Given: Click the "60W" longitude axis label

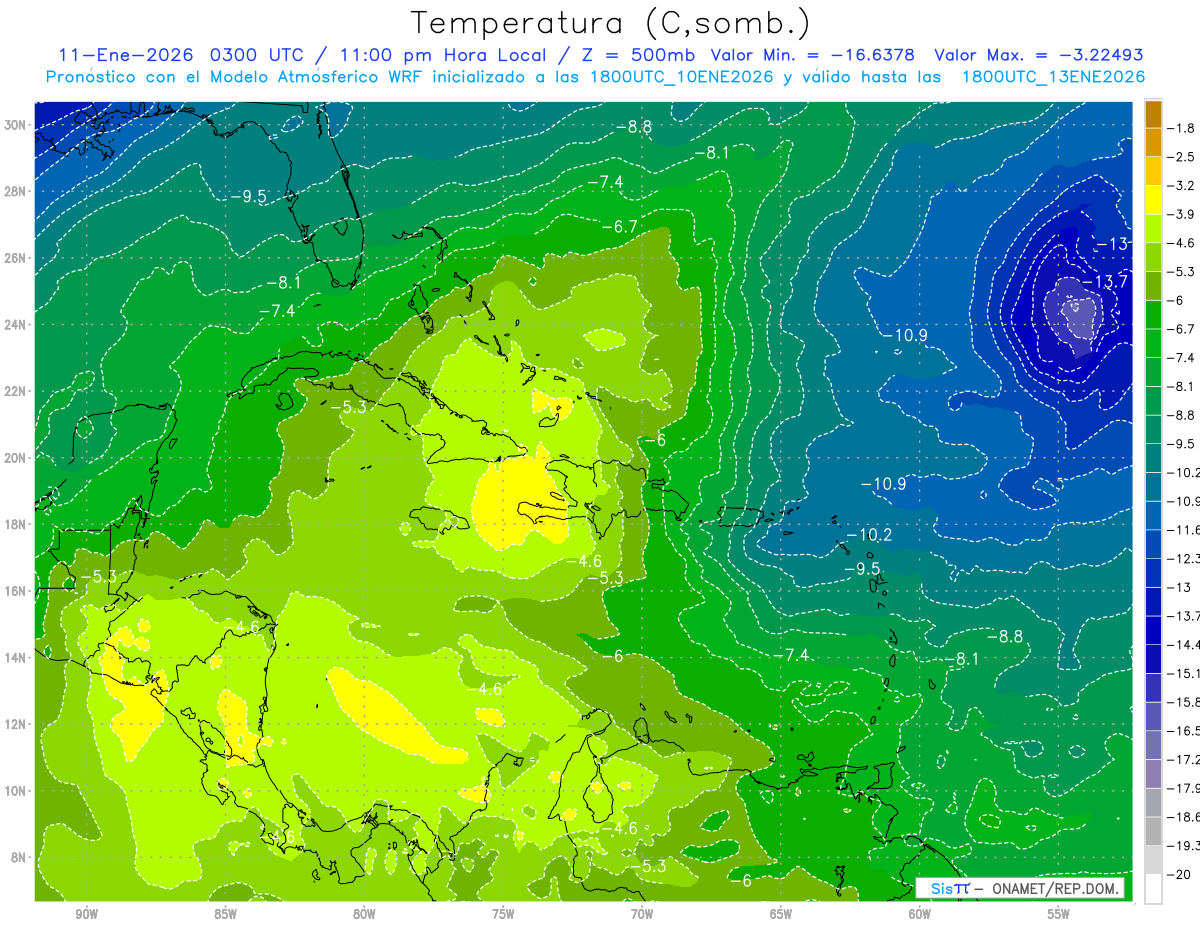Looking at the screenshot, I should tap(920, 914).
